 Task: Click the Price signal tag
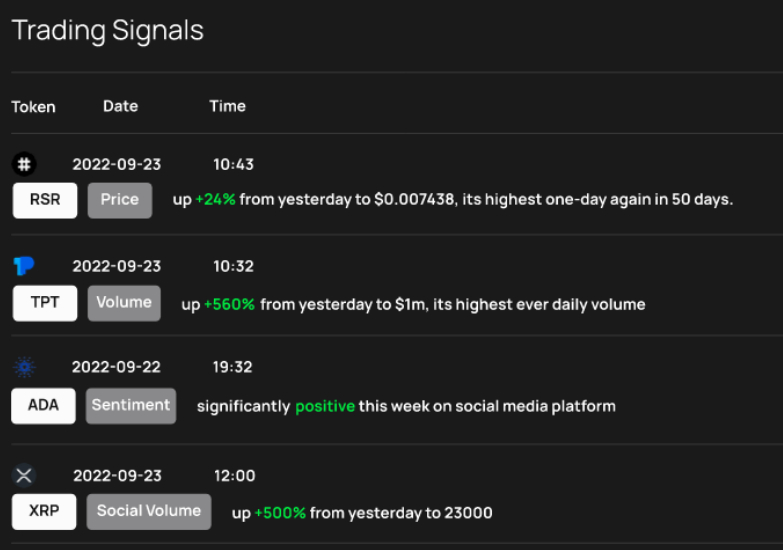[120, 200]
